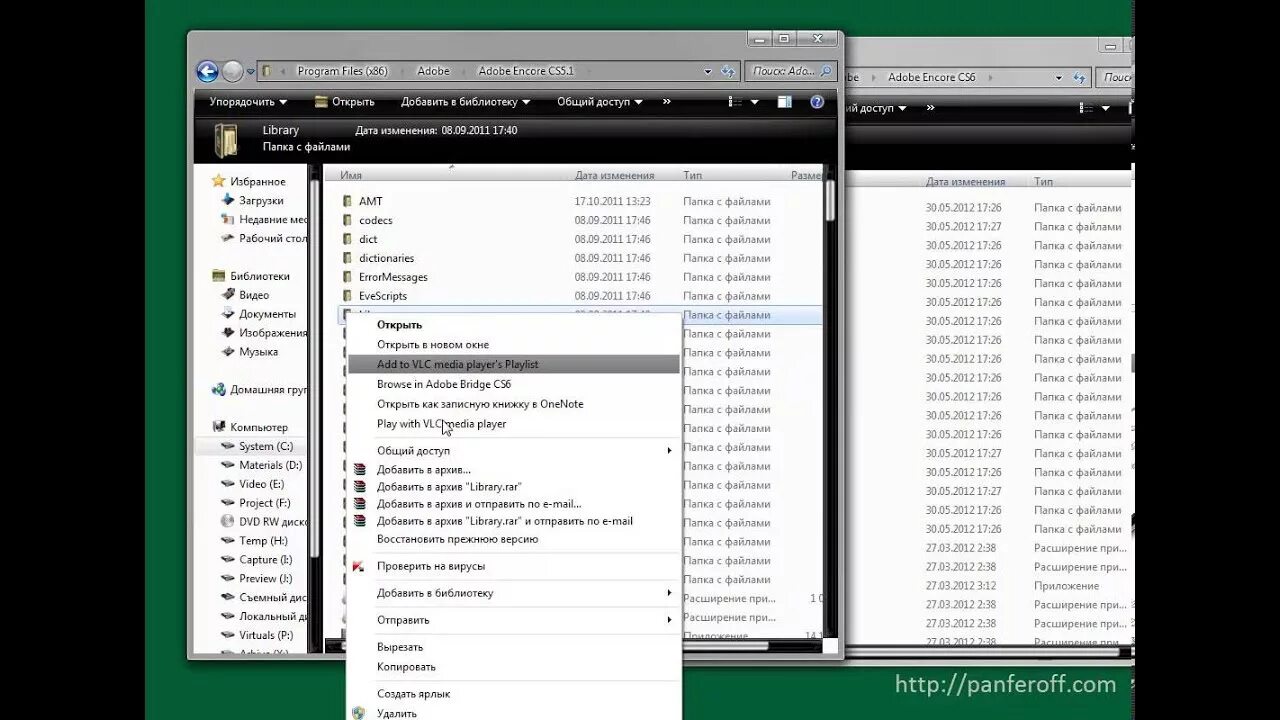Click Program Files (x86) breadcrumb
This screenshot has width=1280, height=720.
click(342, 72)
